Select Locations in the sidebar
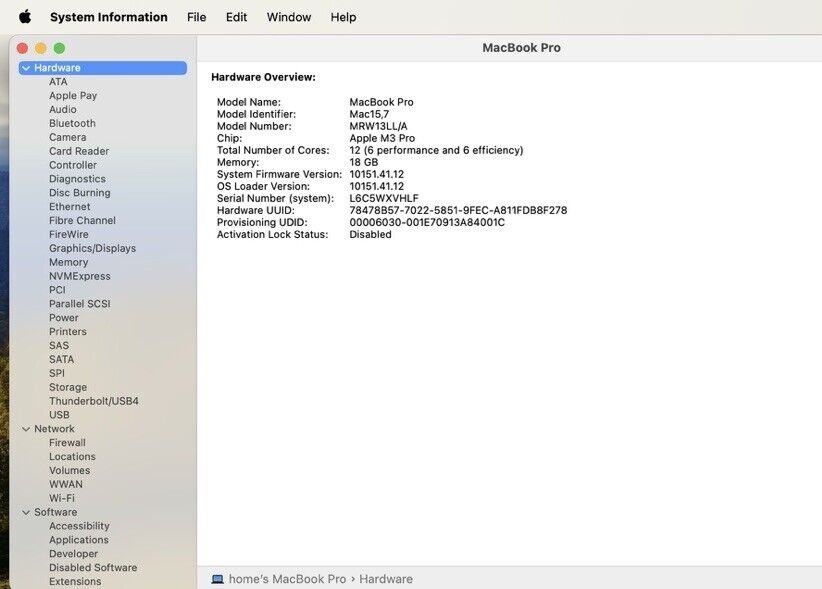Screen dimensions: 822x589 click(x=72, y=456)
